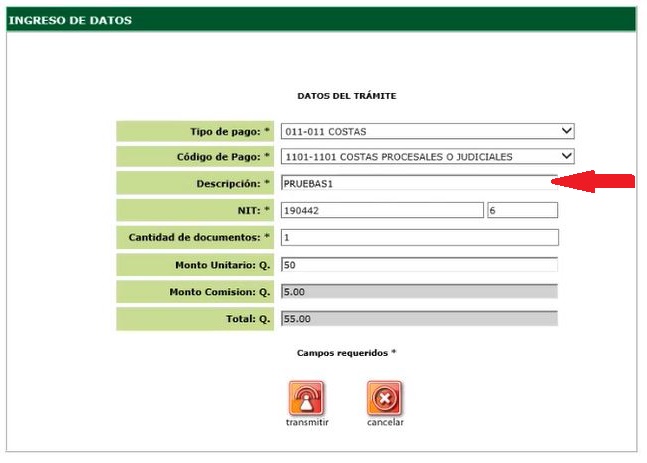Click the "cancelar" text label

pos(385,423)
